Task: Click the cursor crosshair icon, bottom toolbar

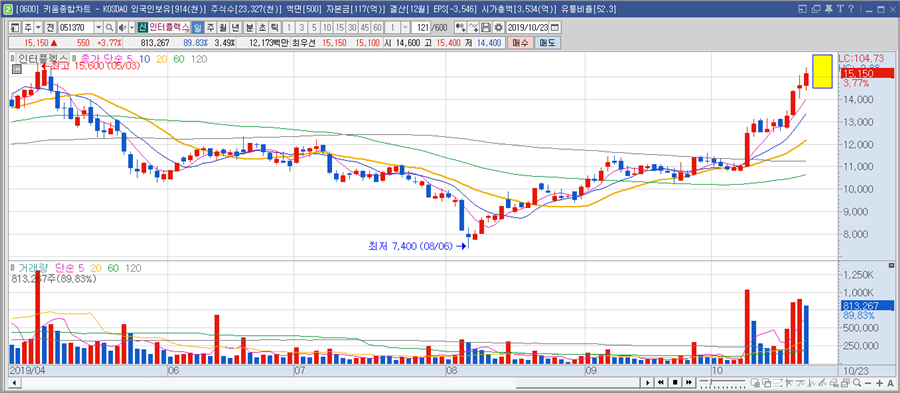Action: [x=789, y=383]
